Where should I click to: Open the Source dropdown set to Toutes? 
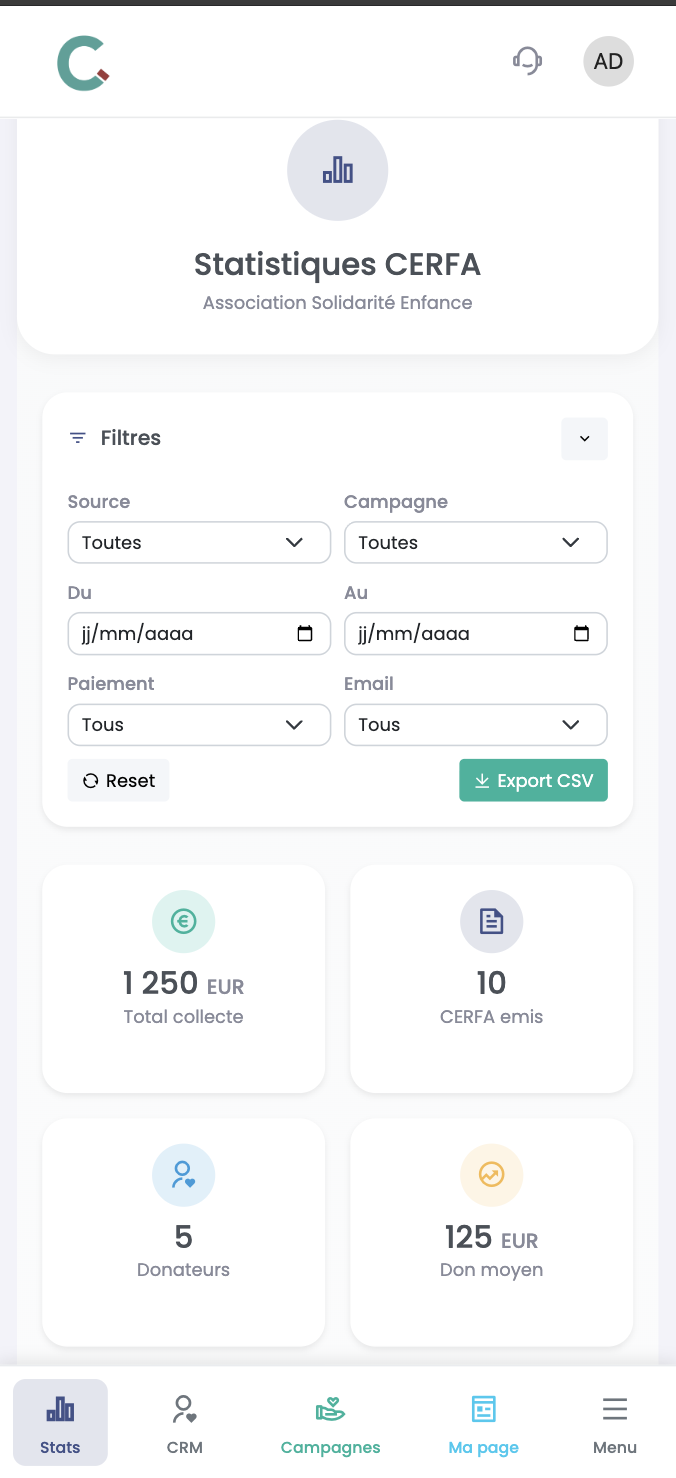point(198,542)
